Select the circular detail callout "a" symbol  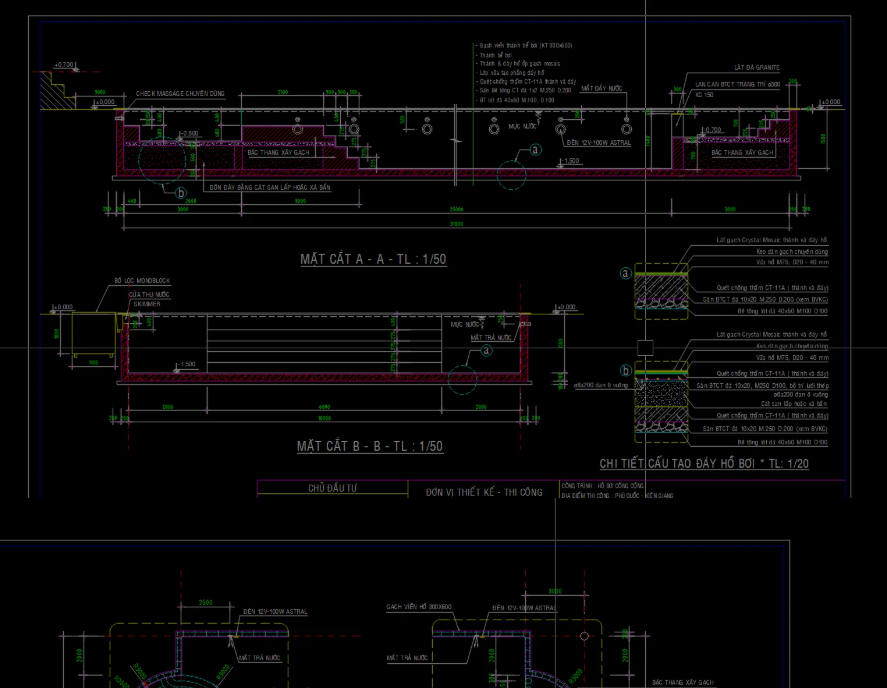click(535, 148)
